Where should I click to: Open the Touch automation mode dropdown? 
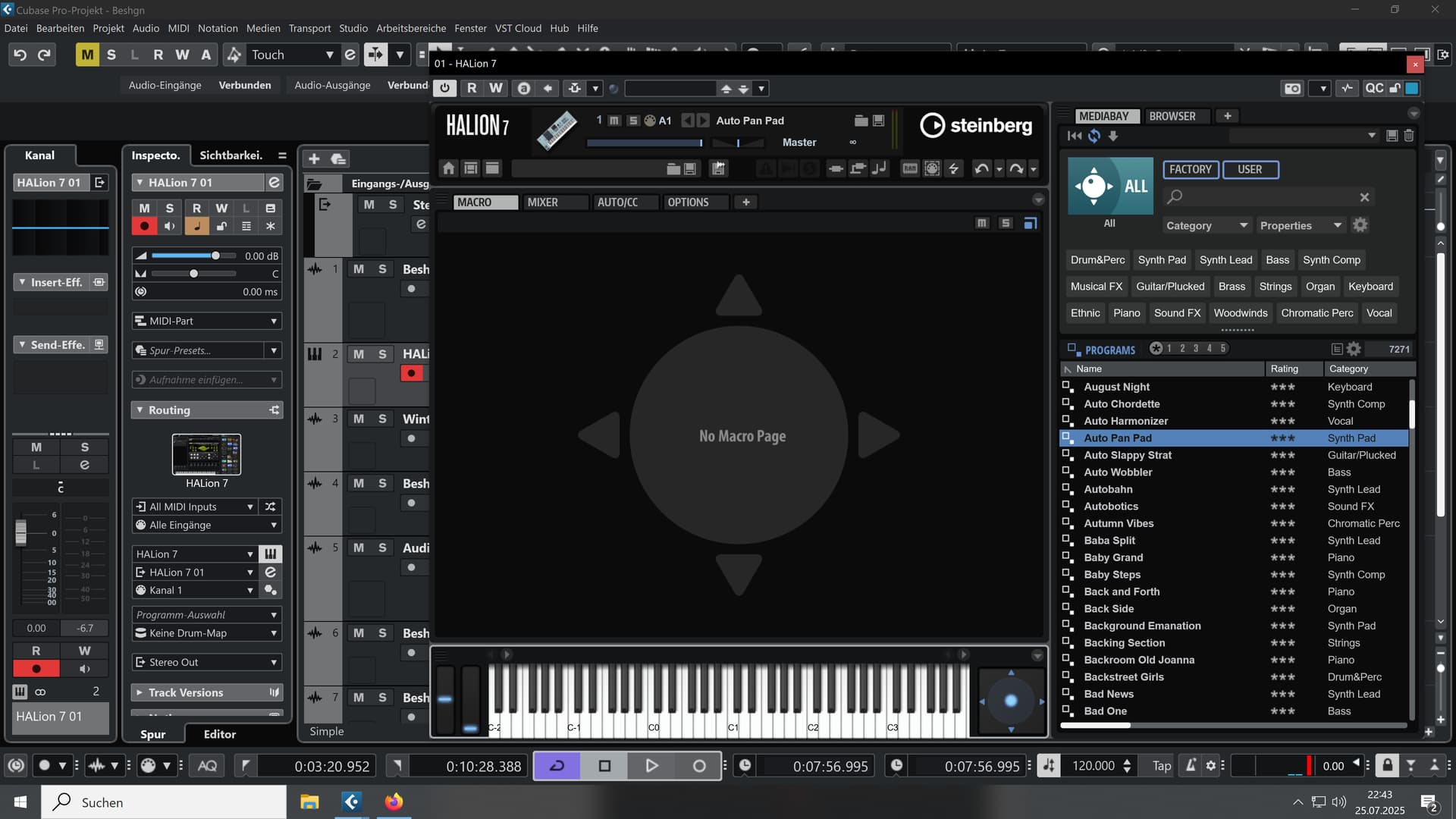pos(329,55)
